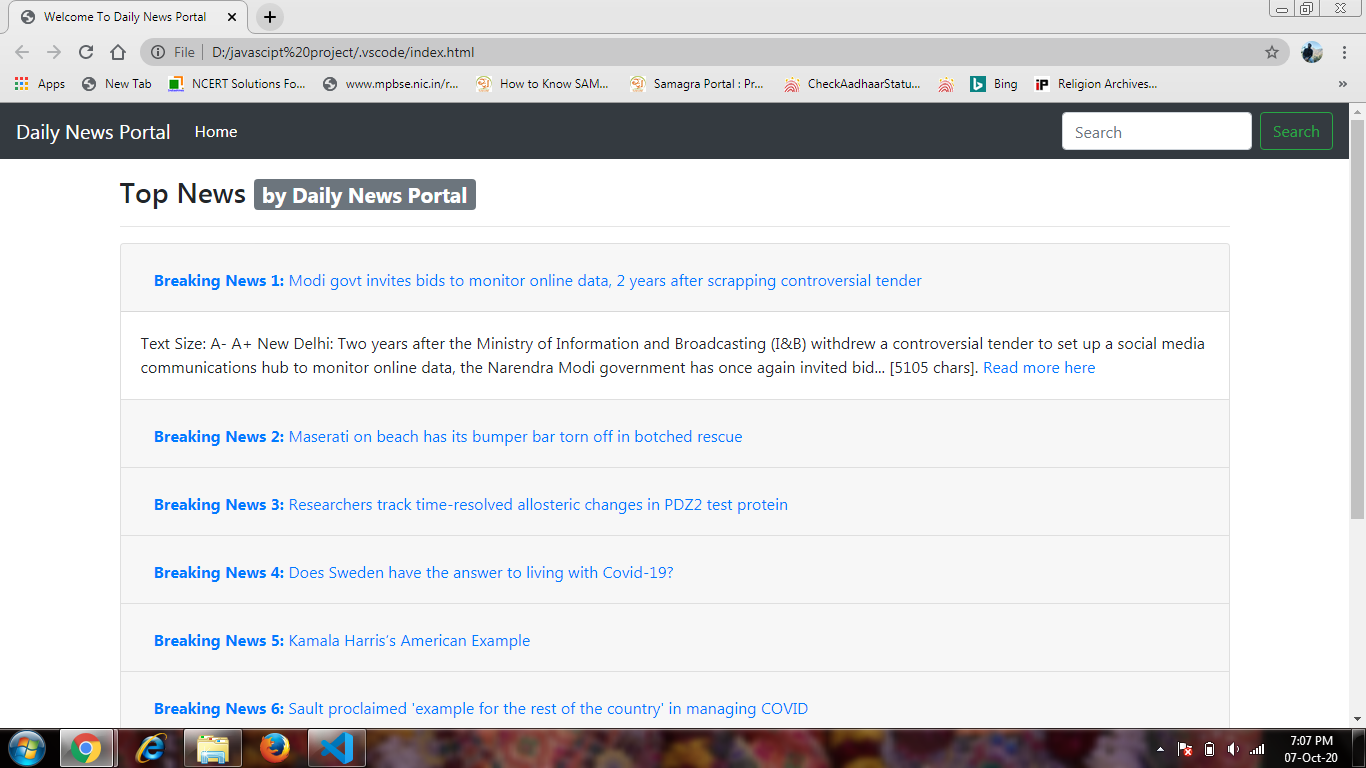The image size is (1366, 768).
Task: Click the by Daily News Portal badge
Action: (365, 195)
